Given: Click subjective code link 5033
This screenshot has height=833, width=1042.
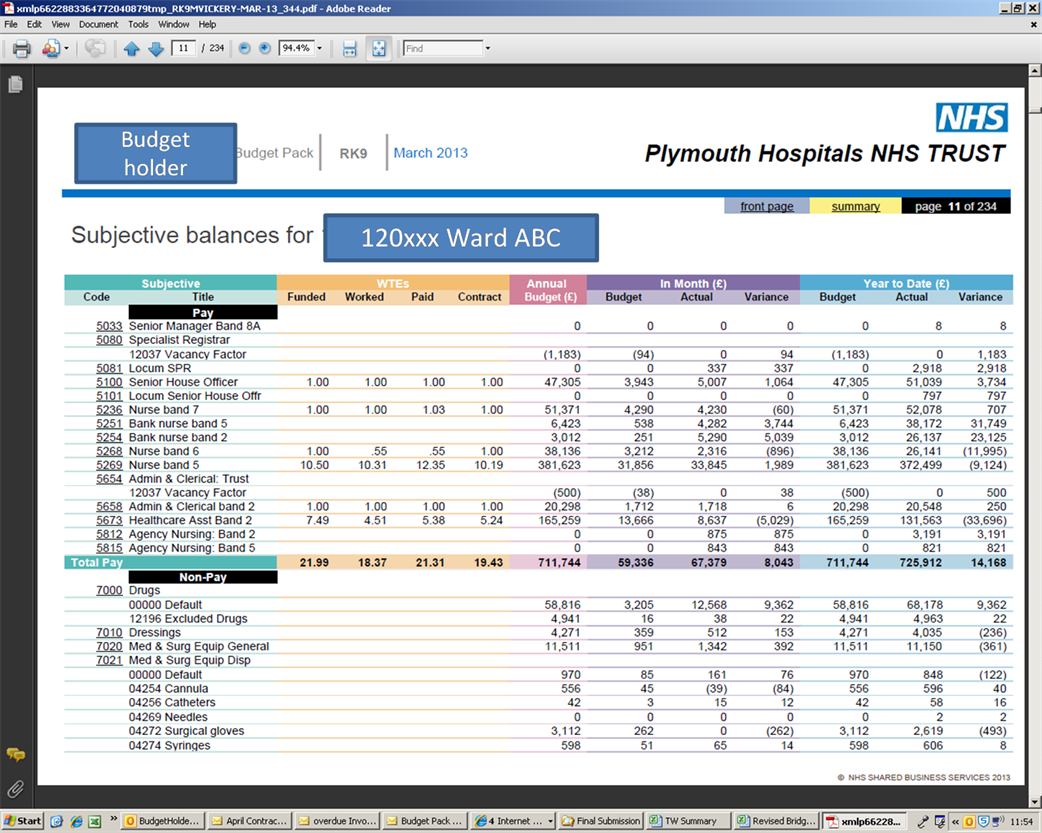Looking at the screenshot, I should 109,326.
